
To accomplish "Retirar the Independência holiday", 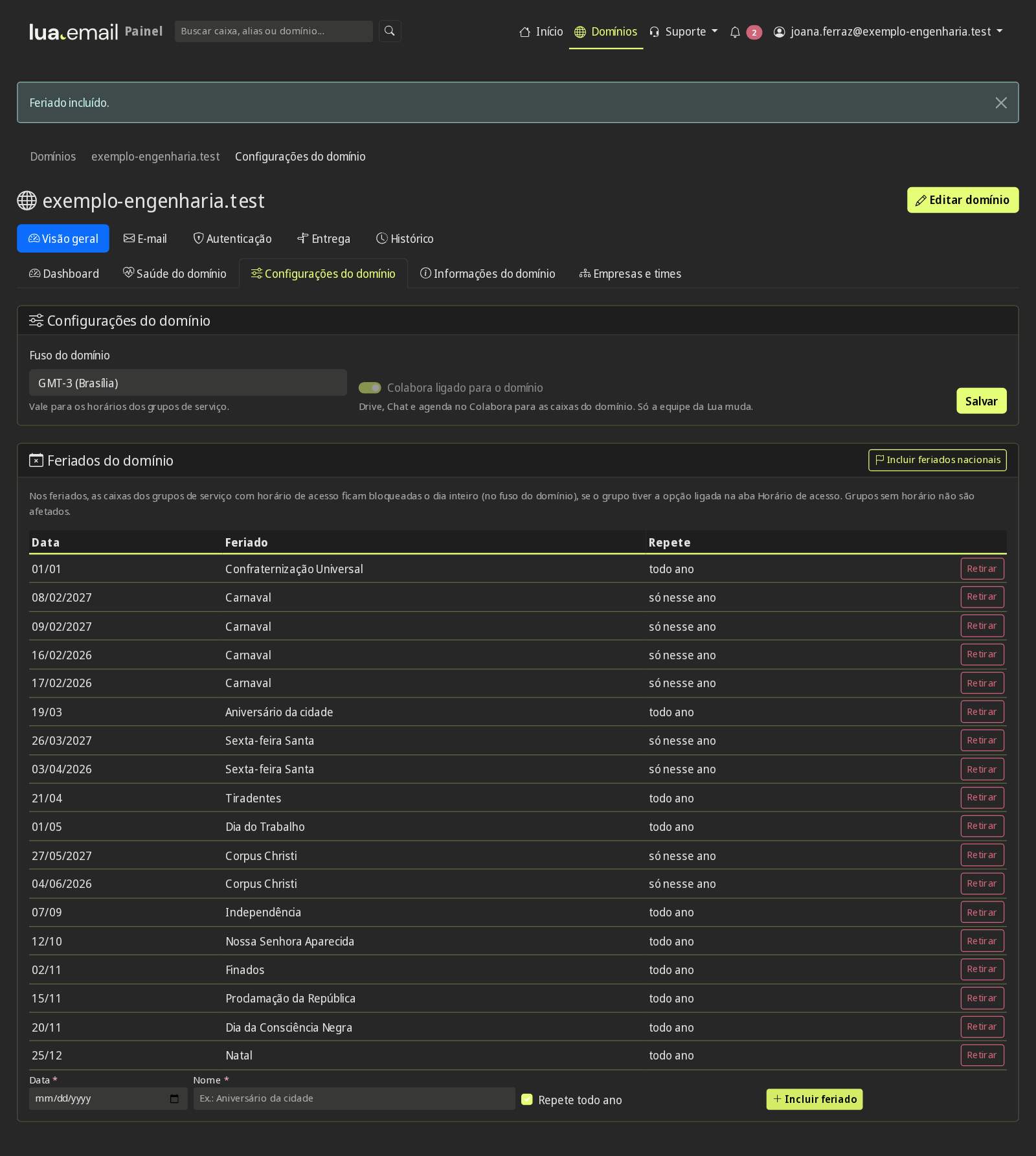I will coord(982,912).
